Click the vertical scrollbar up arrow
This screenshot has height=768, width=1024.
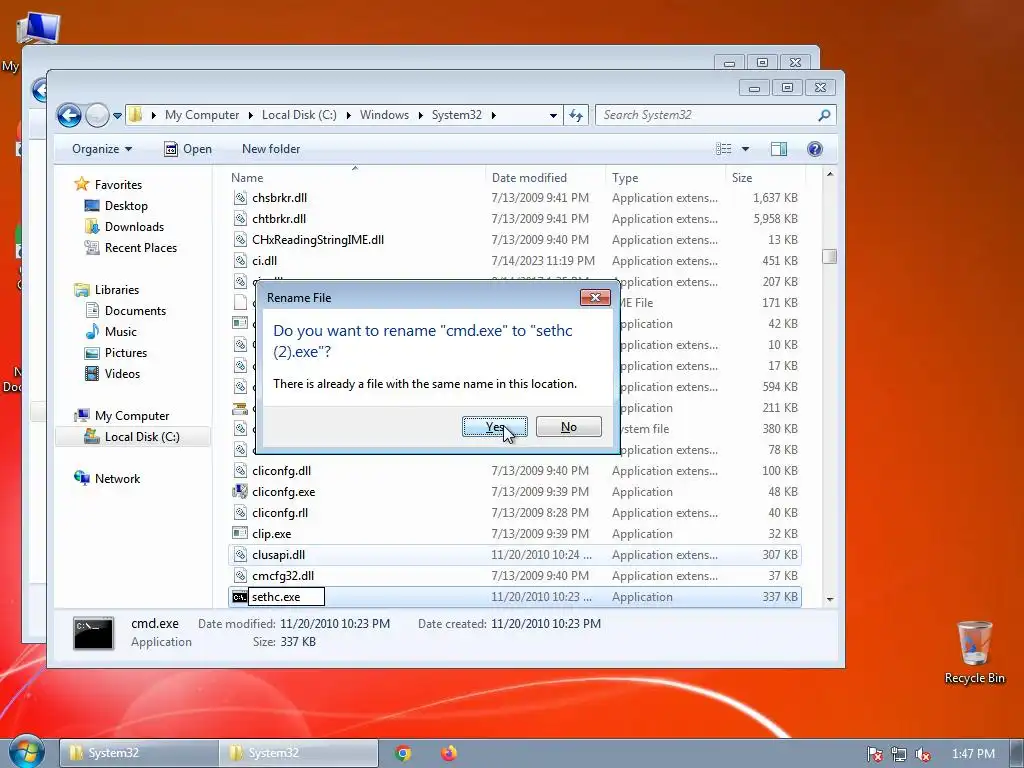pos(829,174)
